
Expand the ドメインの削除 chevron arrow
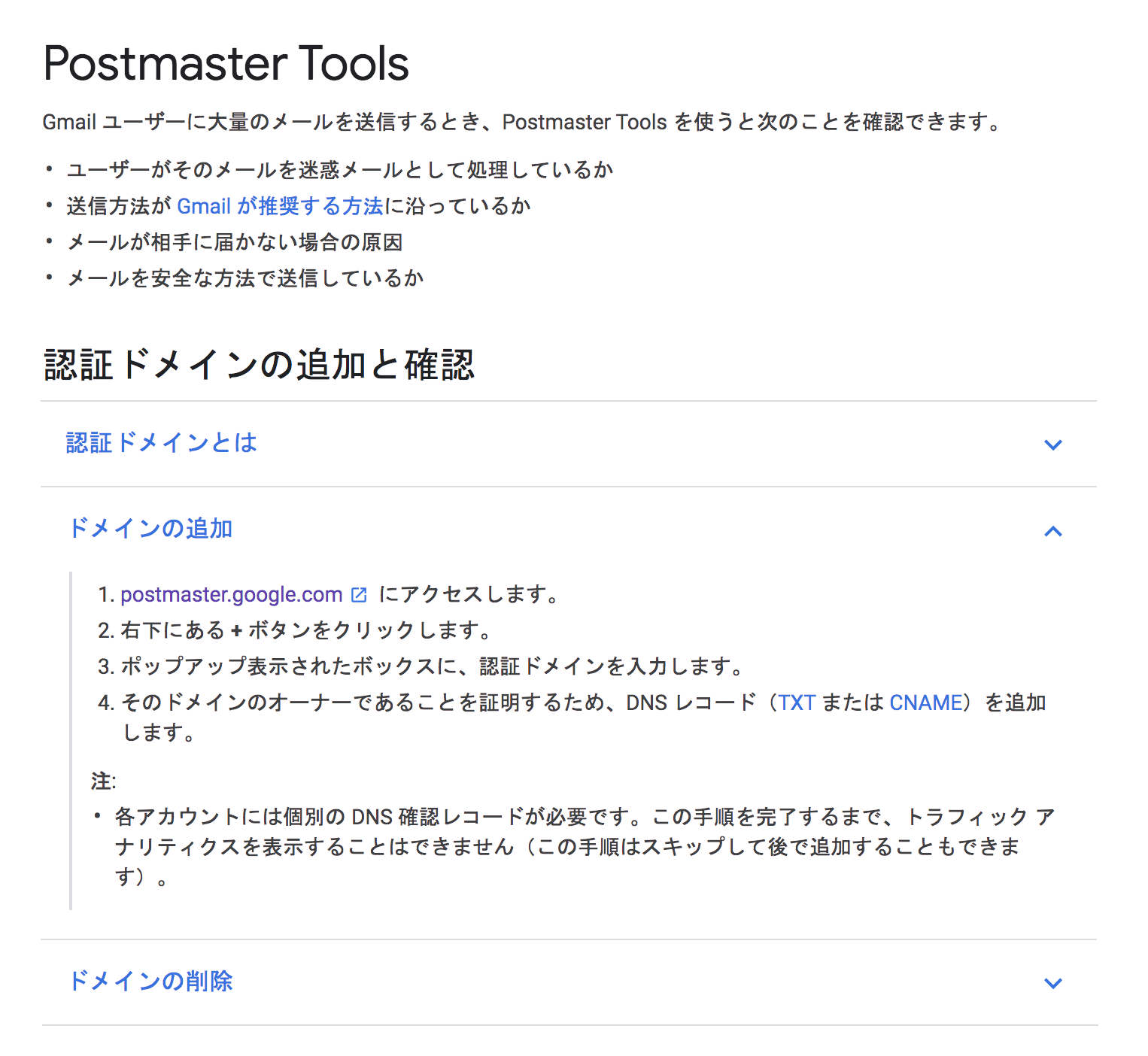[x=1052, y=983]
